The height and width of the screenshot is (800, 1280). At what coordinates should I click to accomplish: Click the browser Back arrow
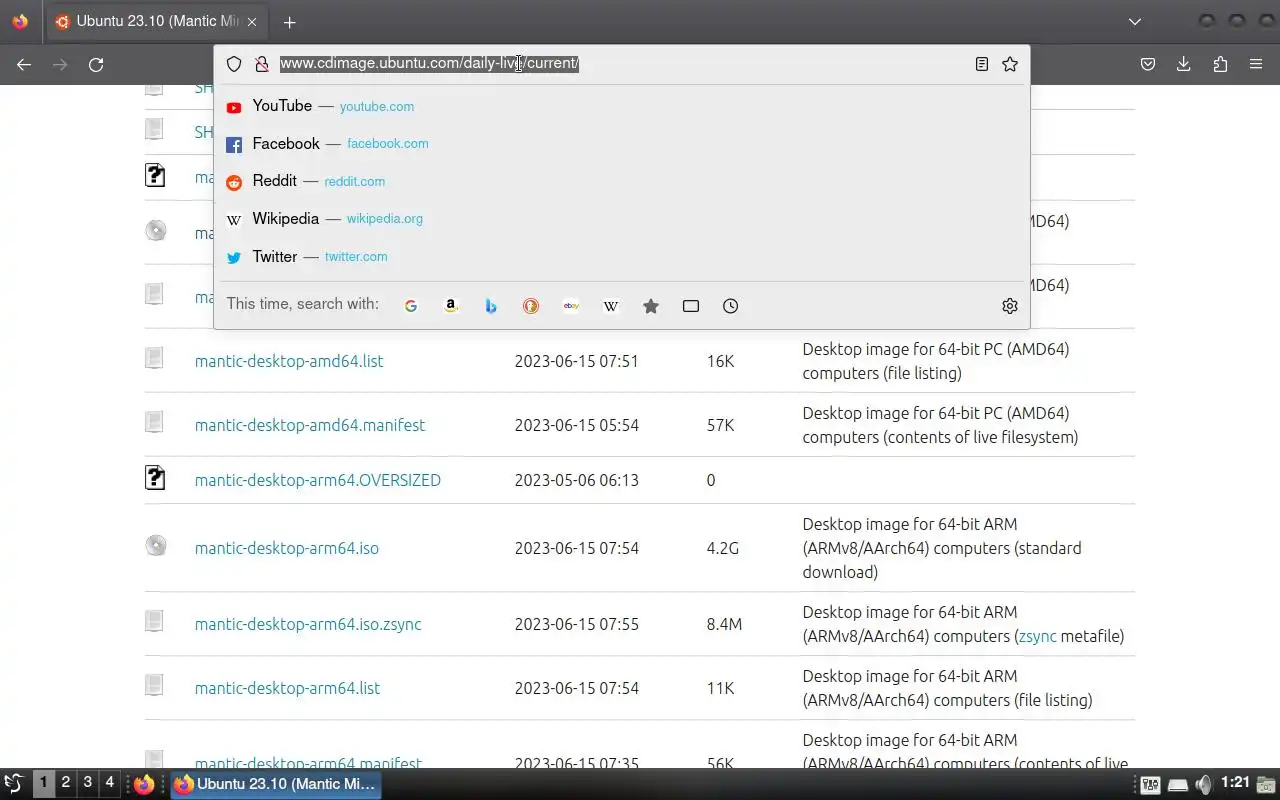click(x=24, y=64)
